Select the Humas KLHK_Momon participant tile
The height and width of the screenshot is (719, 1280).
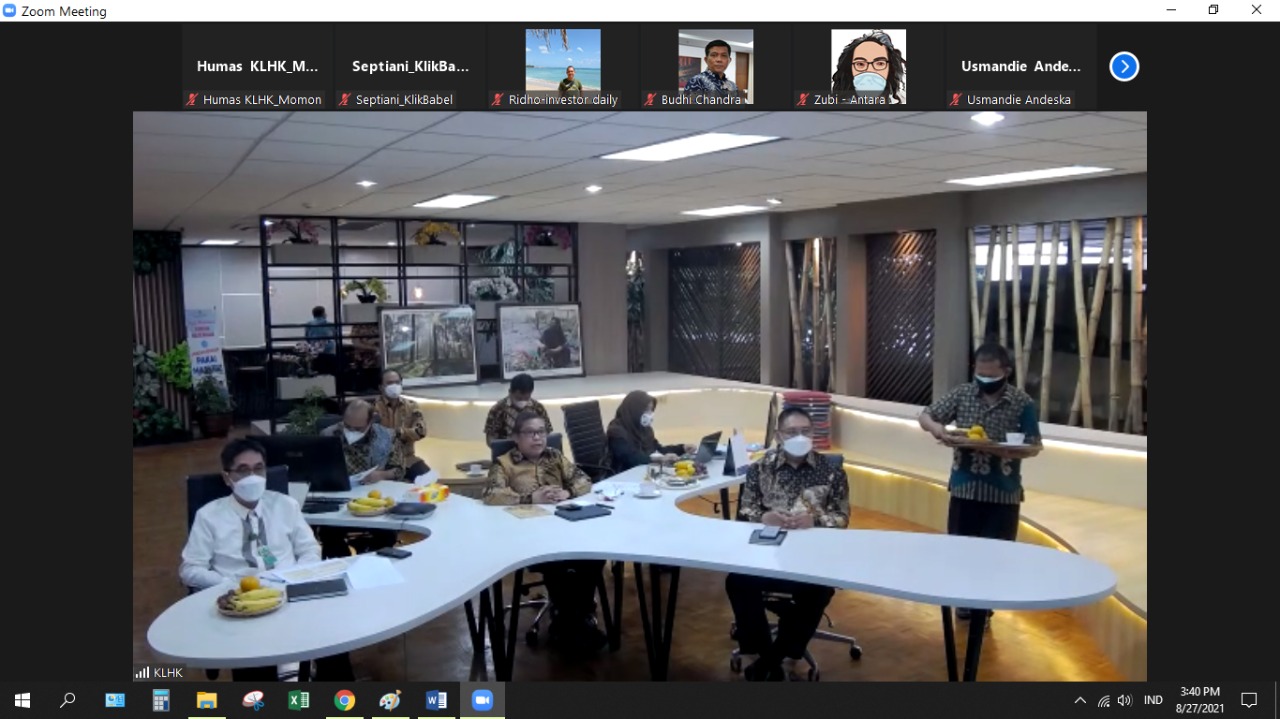[x=257, y=67]
